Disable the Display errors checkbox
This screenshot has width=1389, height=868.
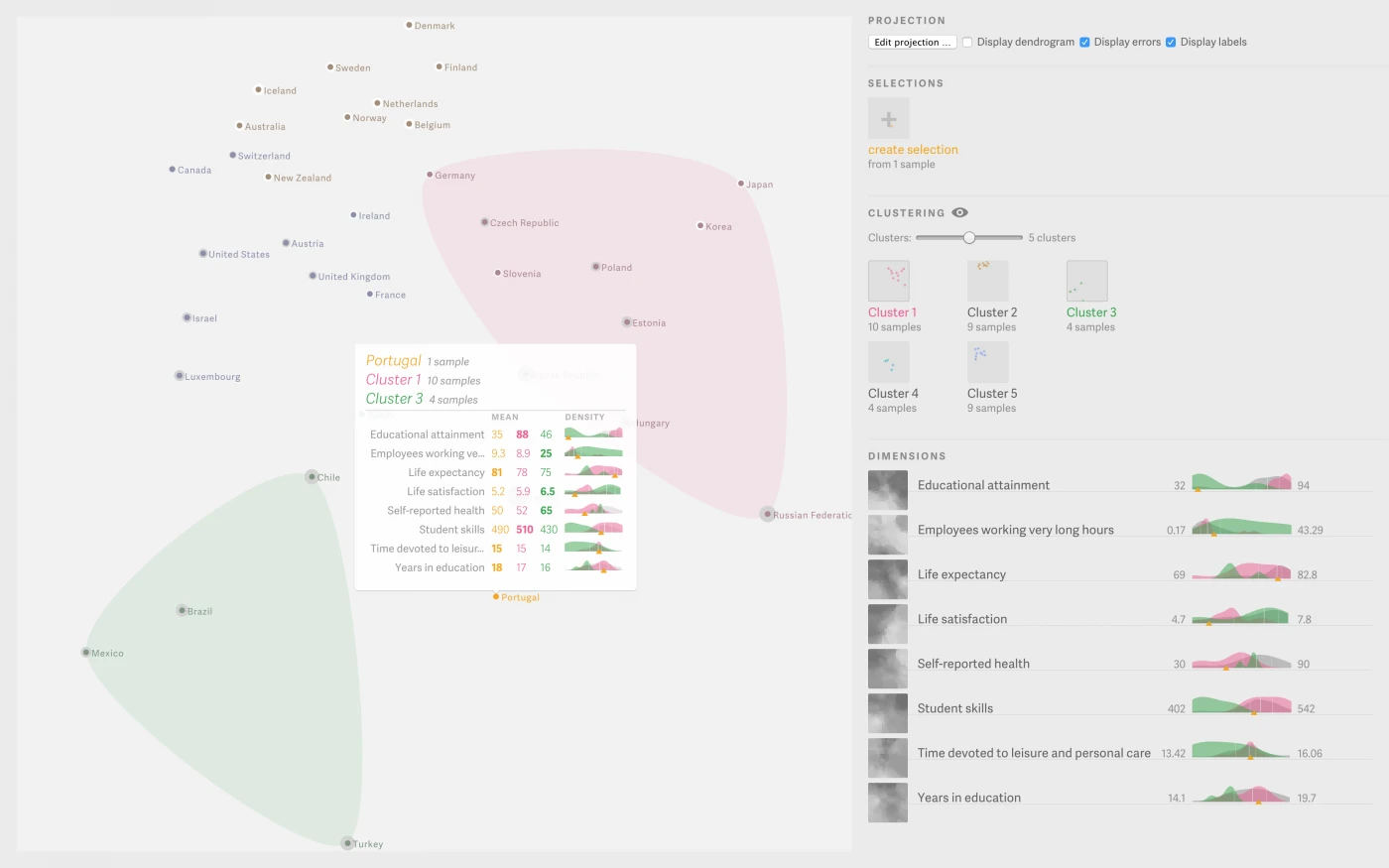coord(1084,42)
